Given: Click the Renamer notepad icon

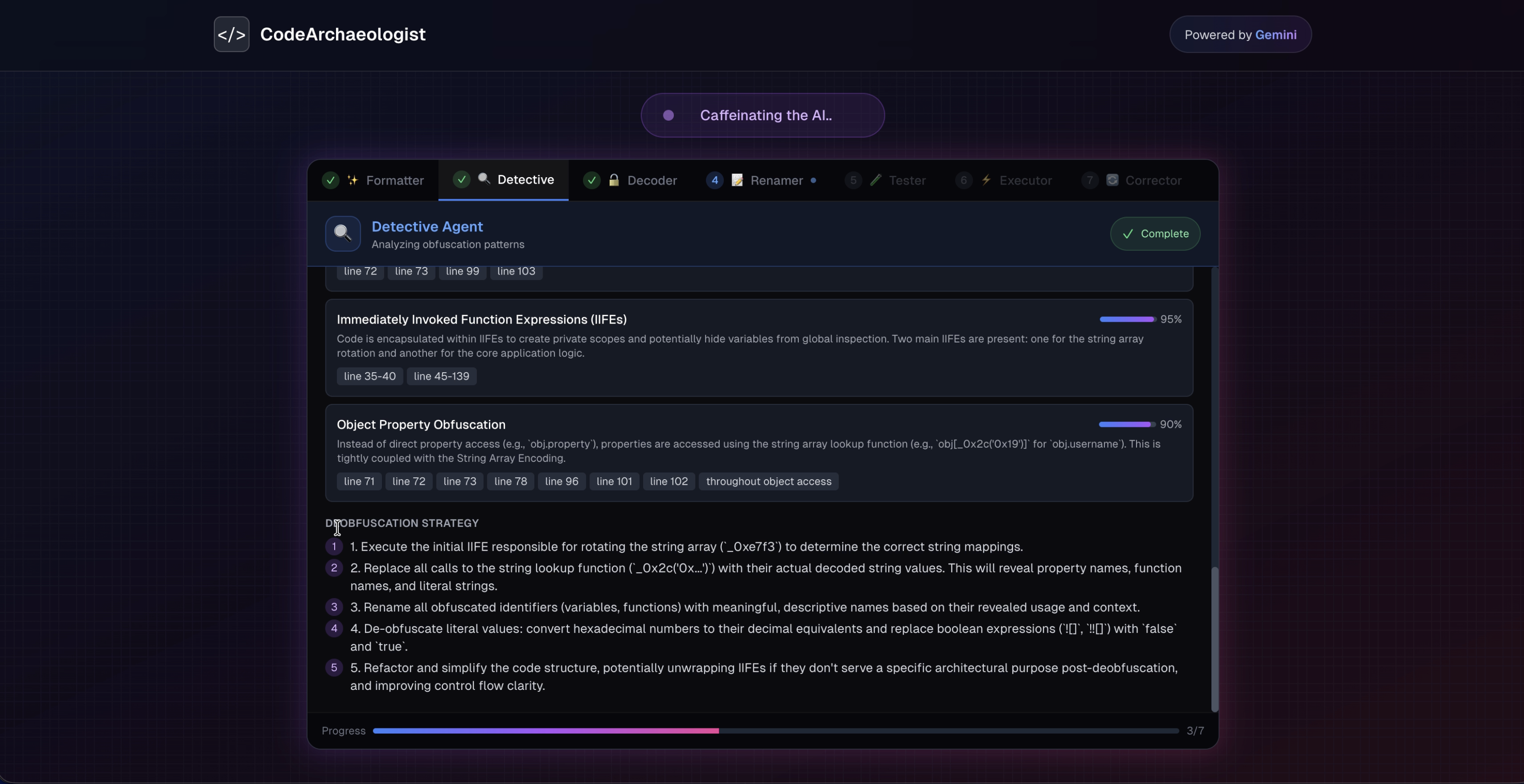Looking at the screenshot, I should (x=737, y=180).
